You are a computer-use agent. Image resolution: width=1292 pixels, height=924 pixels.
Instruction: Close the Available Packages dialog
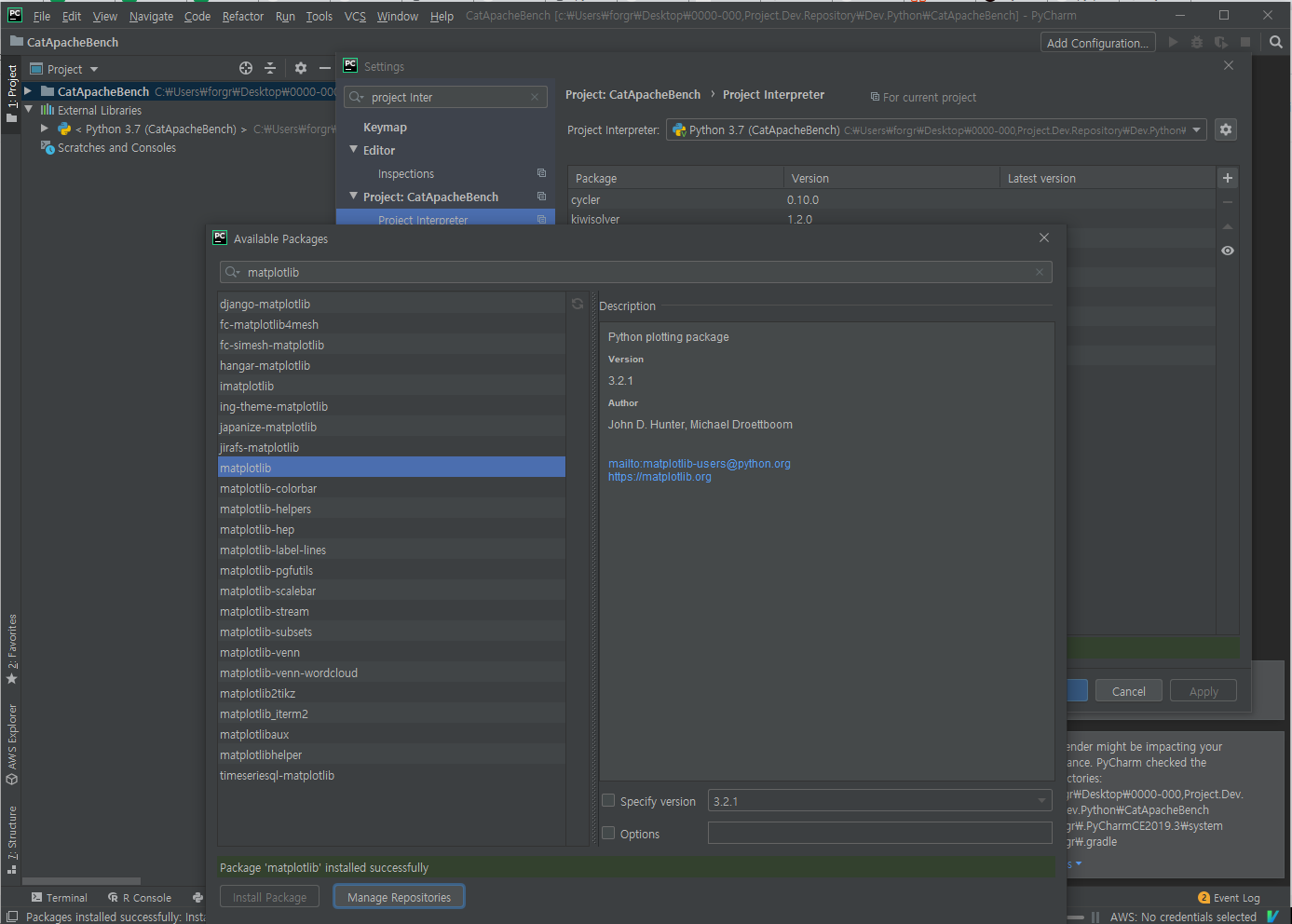coord(1044,238)
